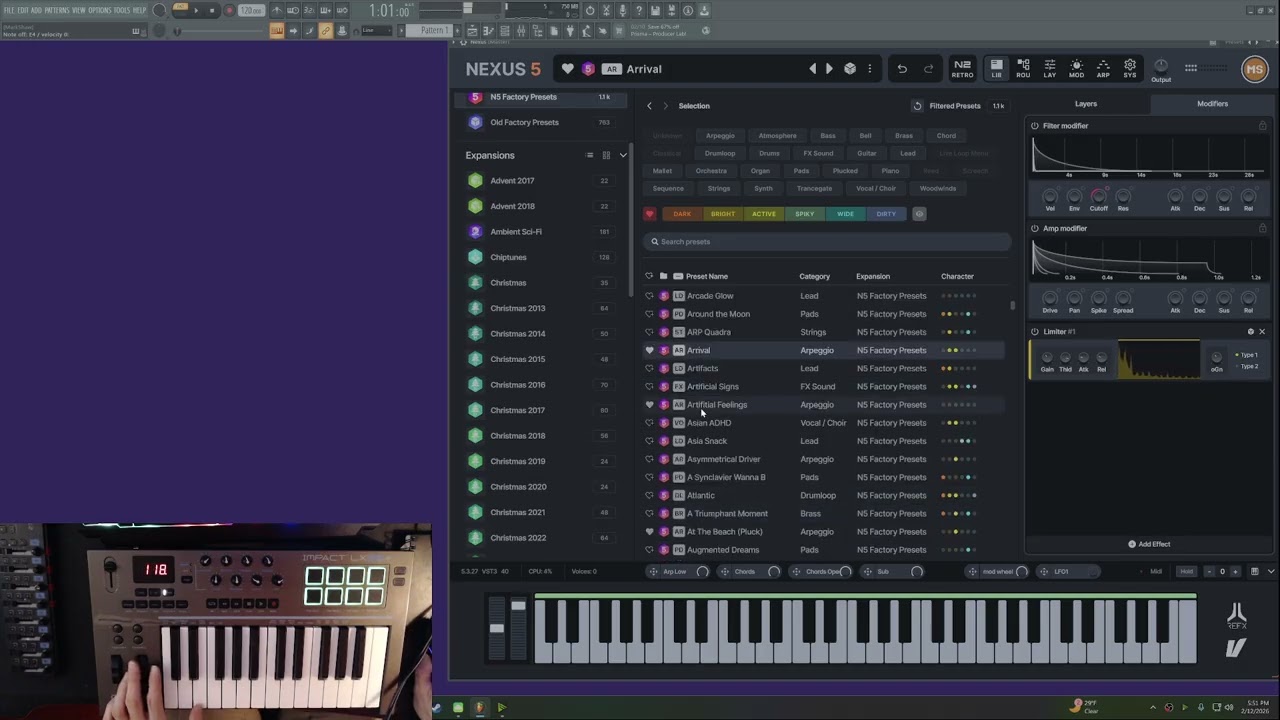Open the SYS system settings view
This screenshot has height=720, width=1280.
click(1130, 68)
